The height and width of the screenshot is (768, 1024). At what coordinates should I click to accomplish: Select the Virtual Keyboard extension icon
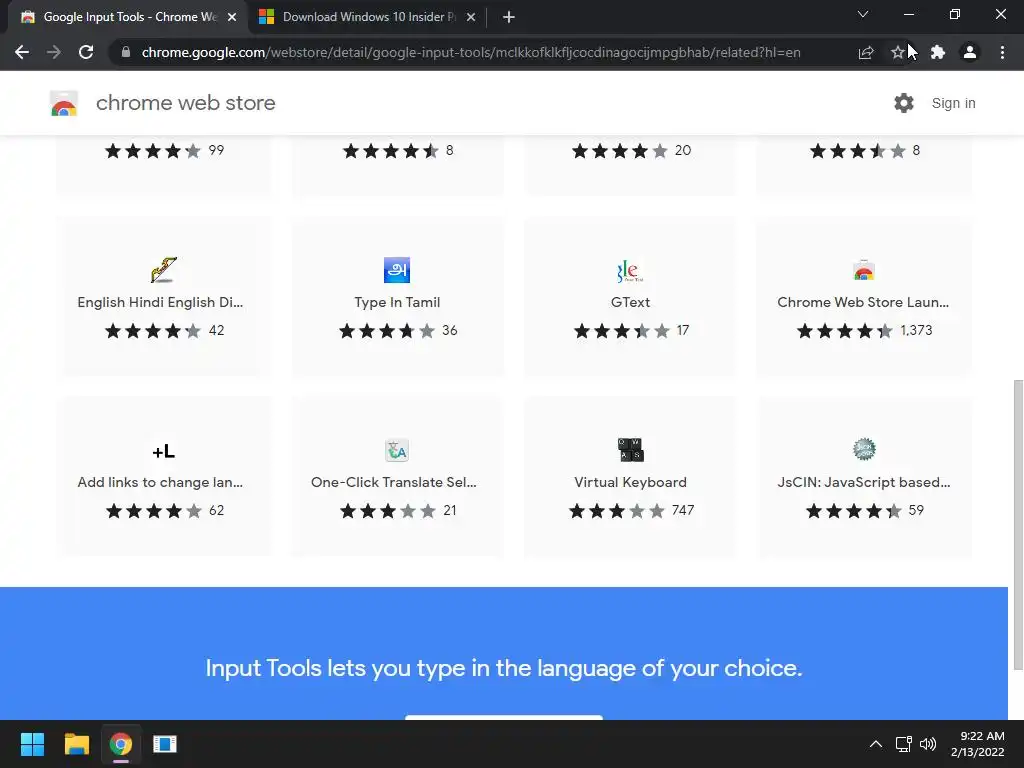point(630,450)
